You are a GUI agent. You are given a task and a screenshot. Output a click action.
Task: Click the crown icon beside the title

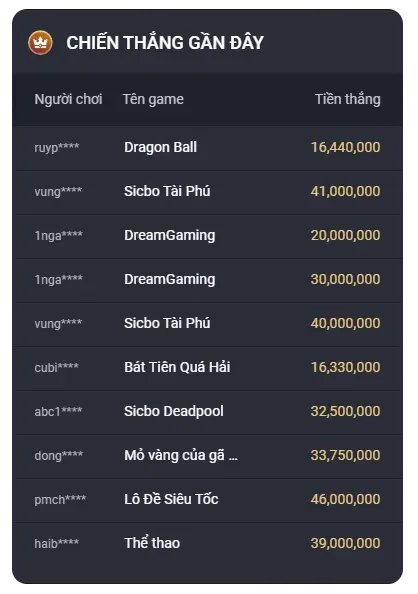click(x=40, y=42)
